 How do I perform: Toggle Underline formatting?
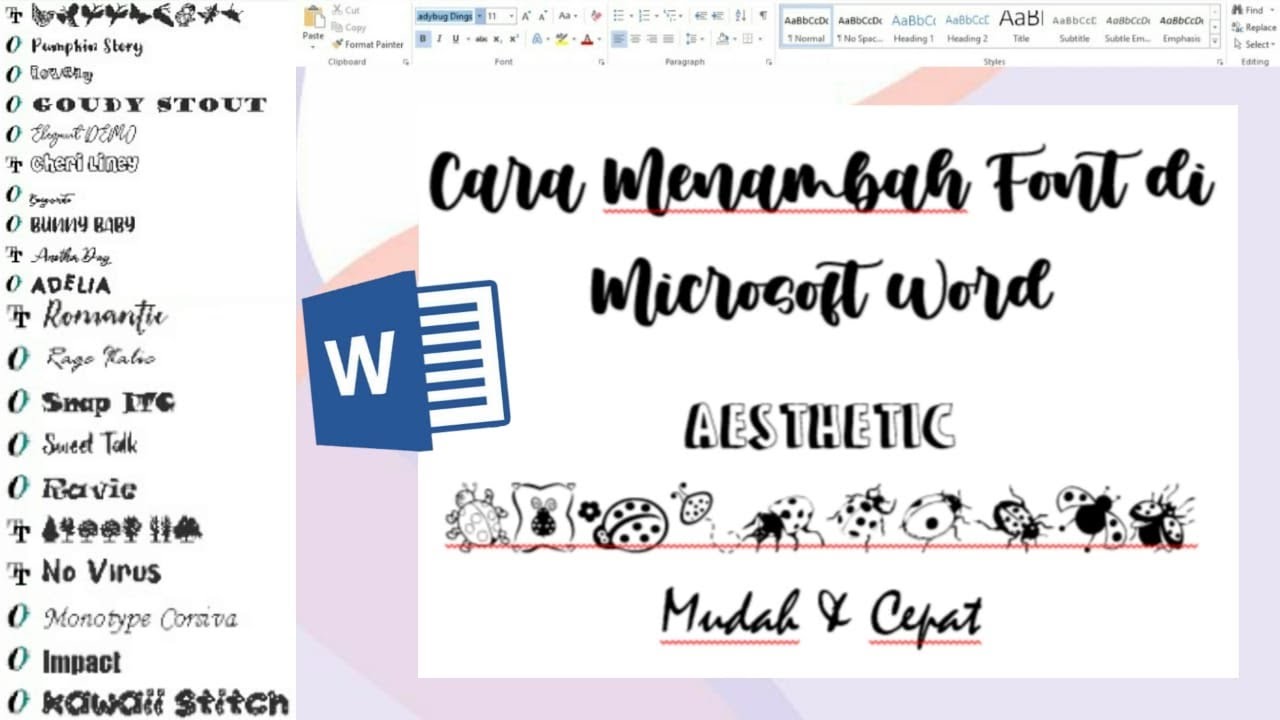455,39
